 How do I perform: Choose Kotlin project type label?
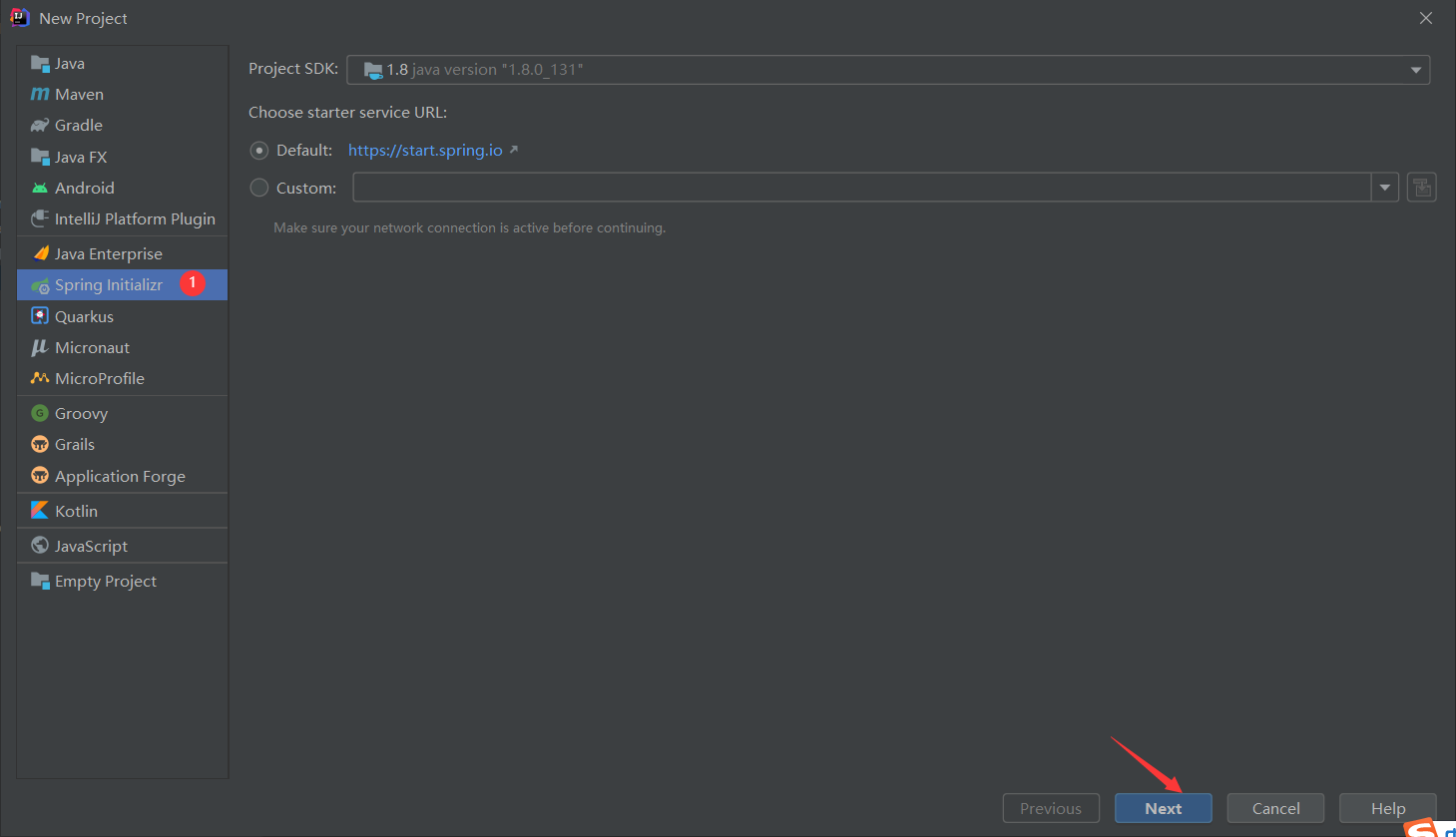tap(77, 511)
